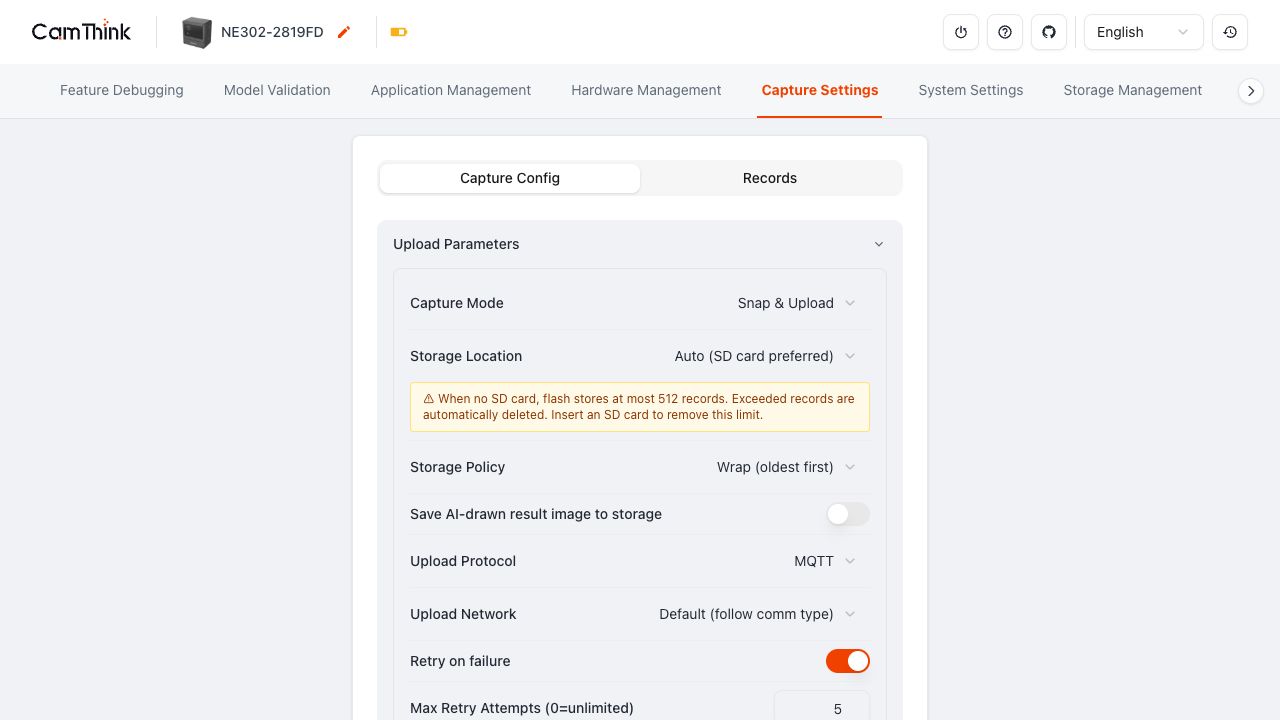Click the NE302-2819FD device name
The image size is (1280, 720).
pyautogui.click(x=272, y=32)
